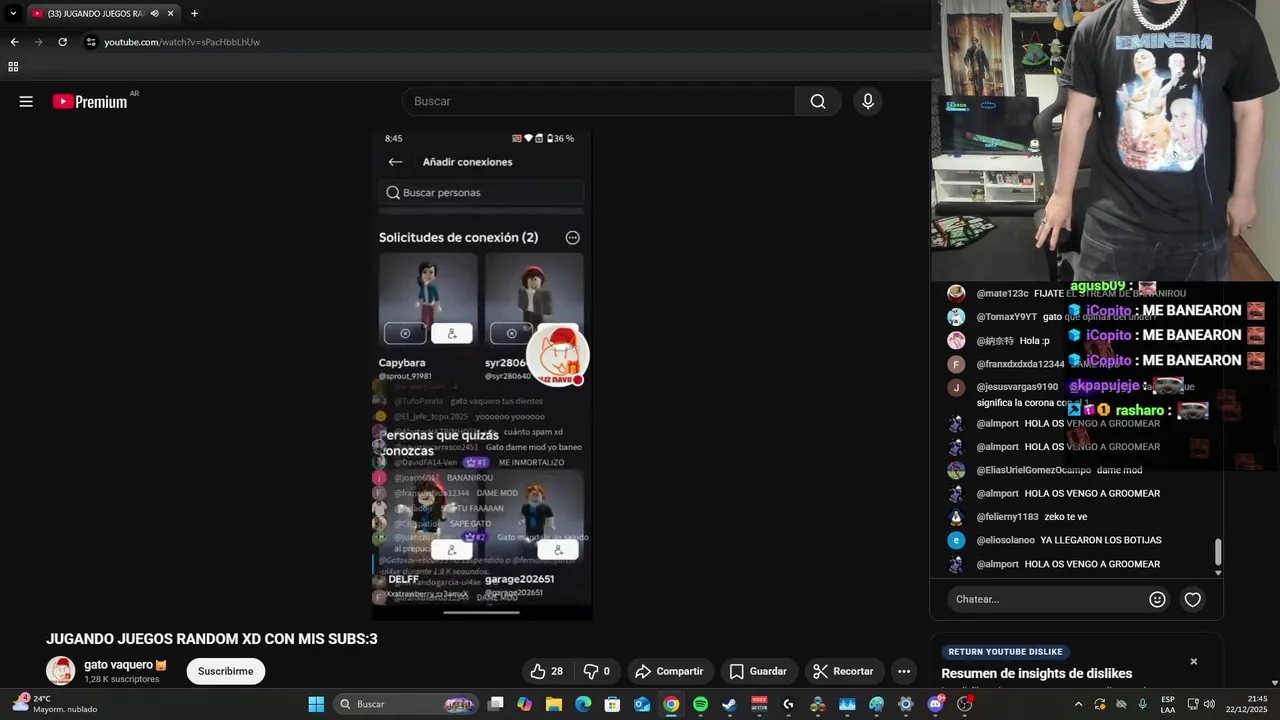This screenshot has height=720, width=1280.
Task: Share the video via Compartir
Action: [x=669, y=671]
